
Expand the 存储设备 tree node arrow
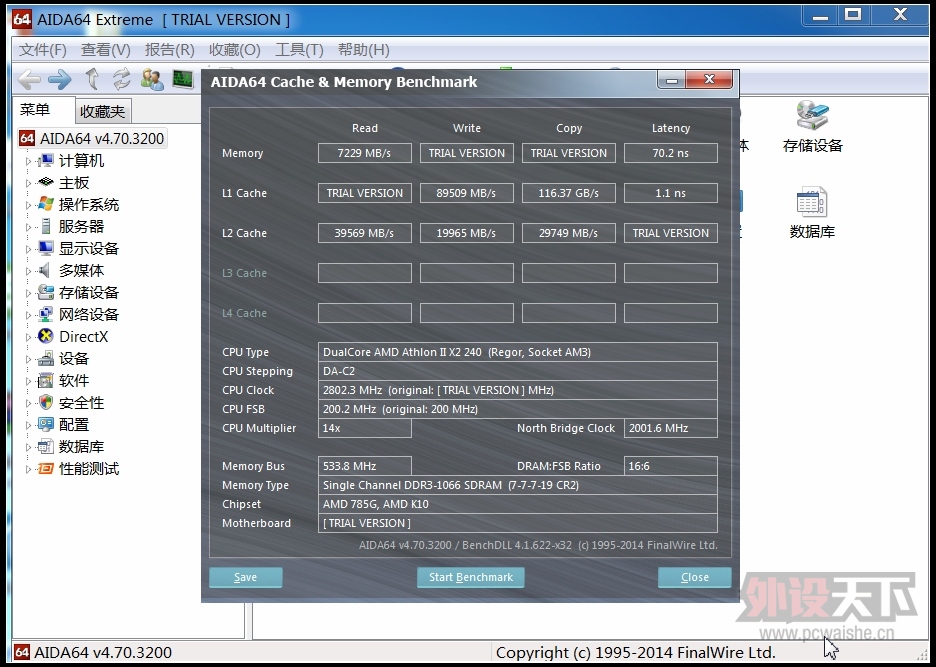click(x=28, y=293)
